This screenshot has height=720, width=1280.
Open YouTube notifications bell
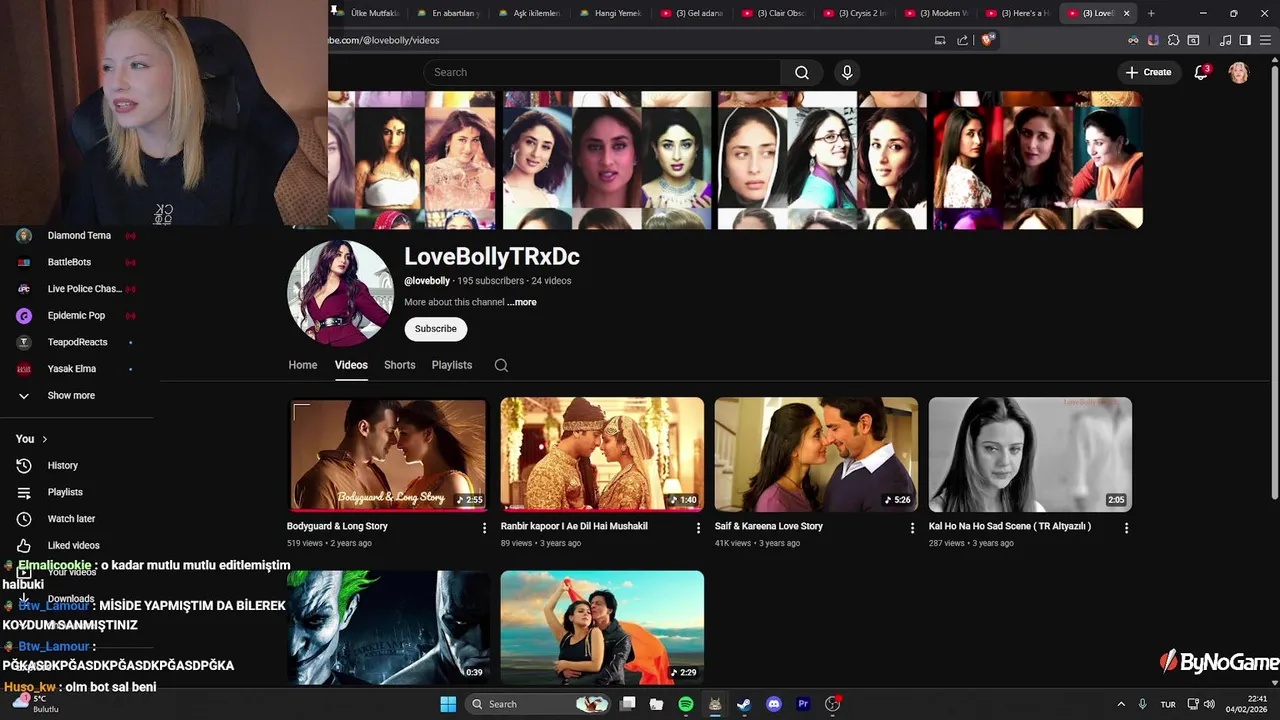pos(1201,72)
